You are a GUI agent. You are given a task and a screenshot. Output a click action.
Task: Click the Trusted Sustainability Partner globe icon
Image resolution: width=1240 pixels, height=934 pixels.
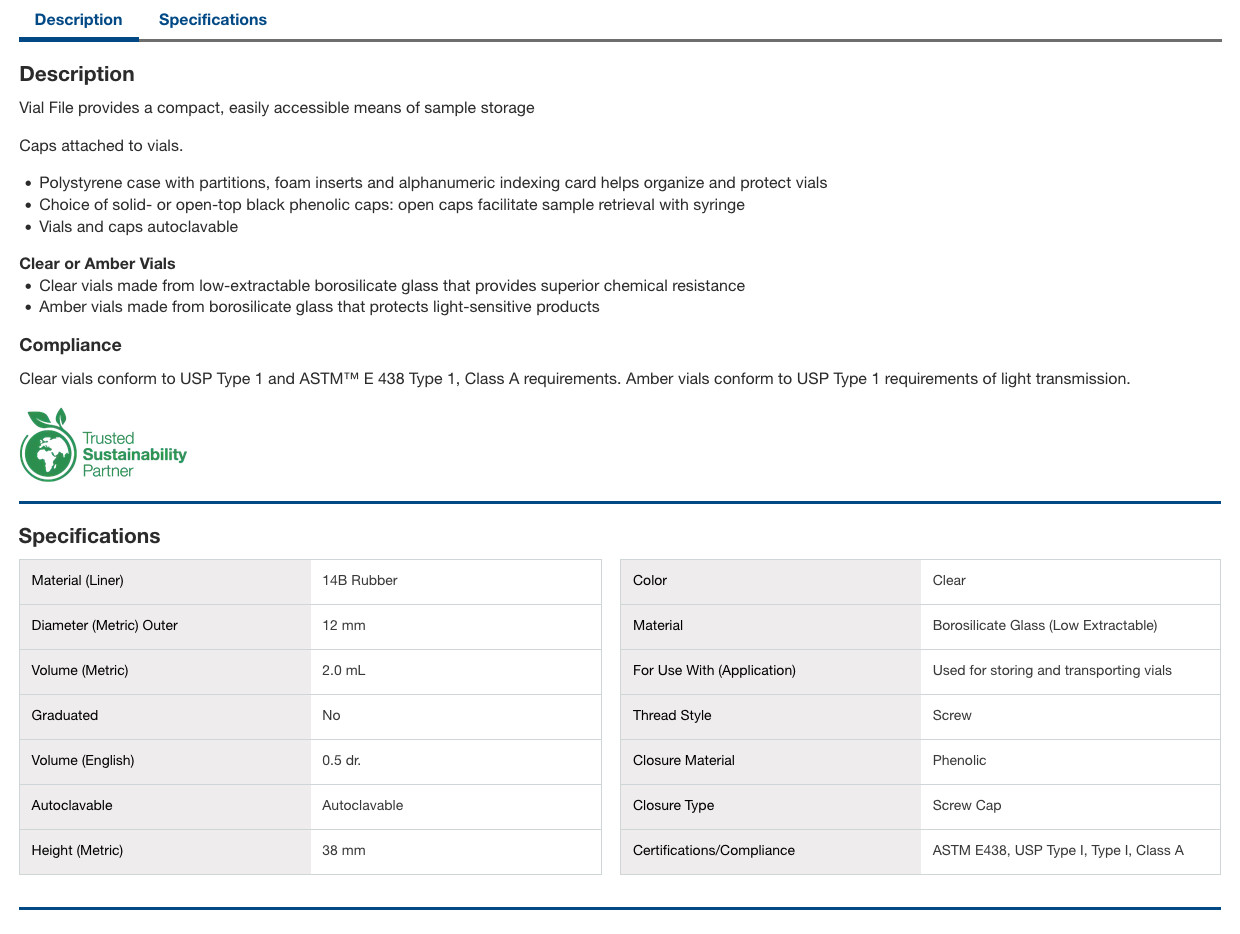click(x=48, y=445)
